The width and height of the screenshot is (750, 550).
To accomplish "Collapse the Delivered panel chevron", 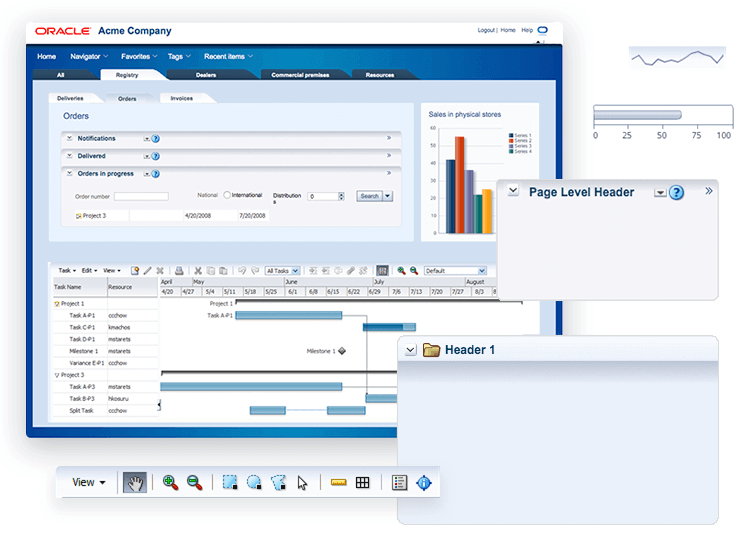I will [70, 156].
